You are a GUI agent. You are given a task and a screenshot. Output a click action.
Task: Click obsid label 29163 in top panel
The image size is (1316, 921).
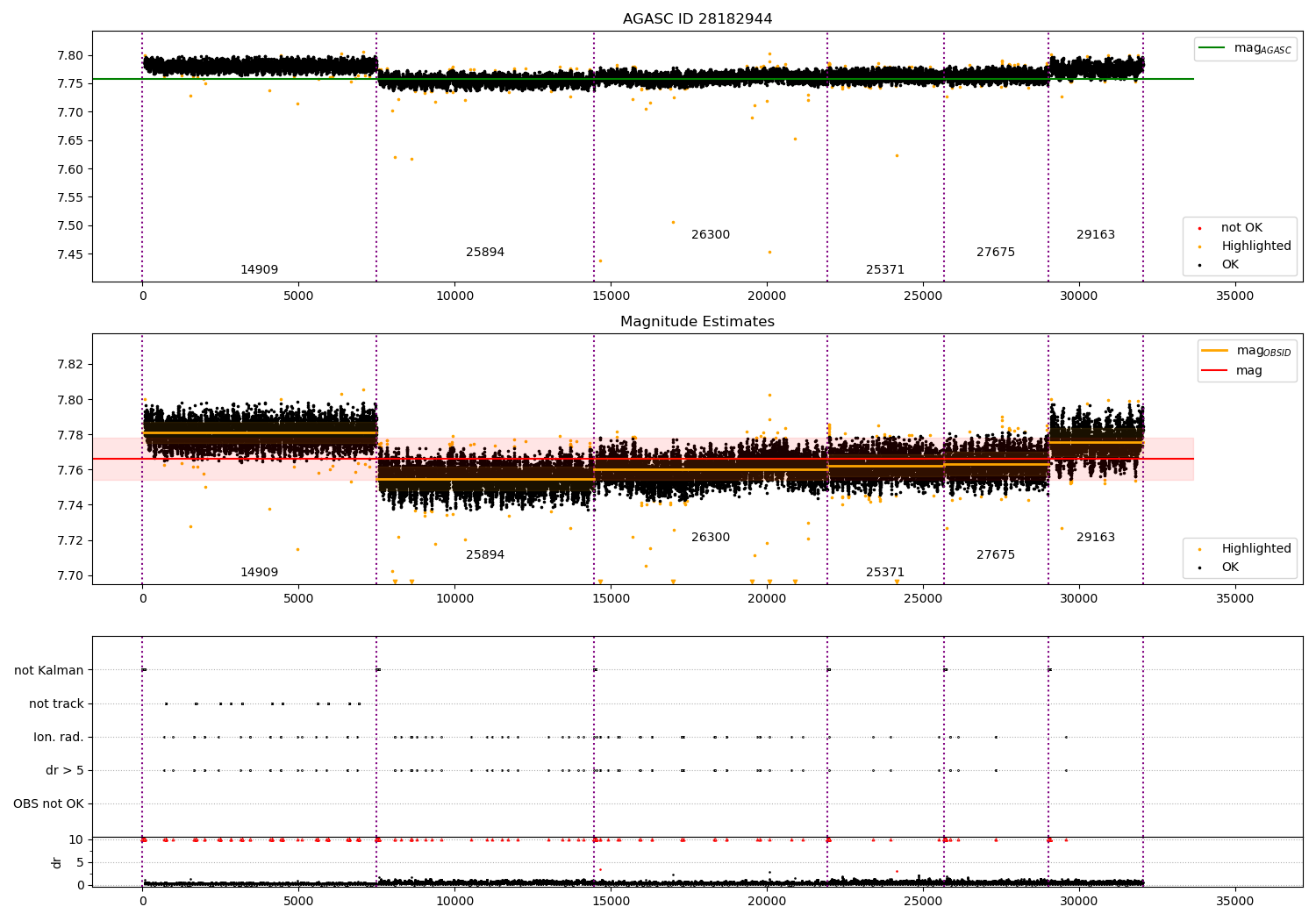point(1096,235)
